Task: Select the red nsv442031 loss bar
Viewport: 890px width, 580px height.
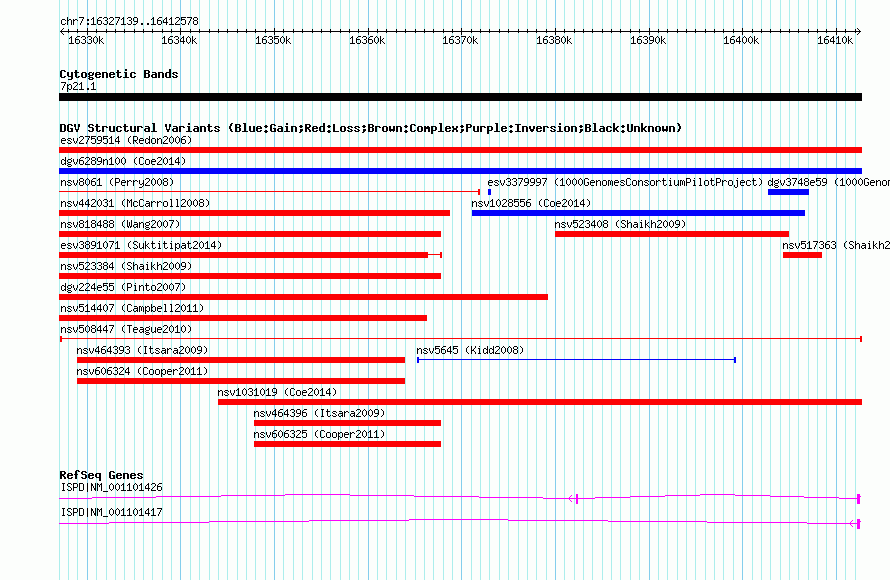Action: pyautogui.click(x=254, y=213)
